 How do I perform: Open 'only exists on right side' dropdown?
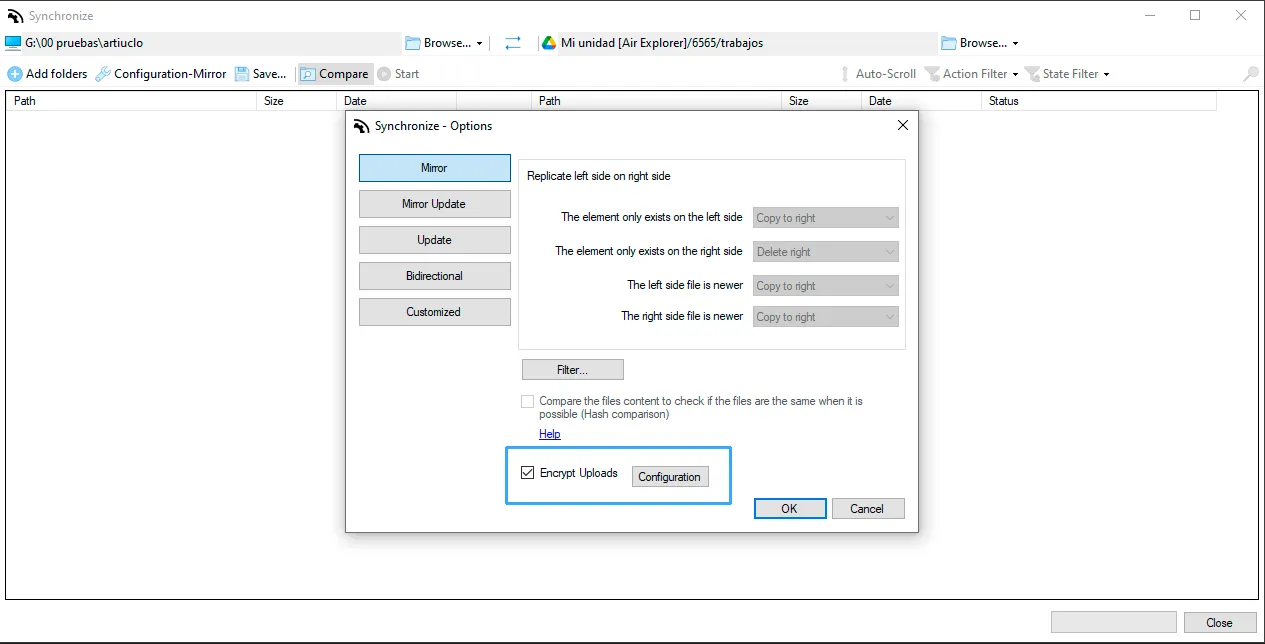[825, 252]
